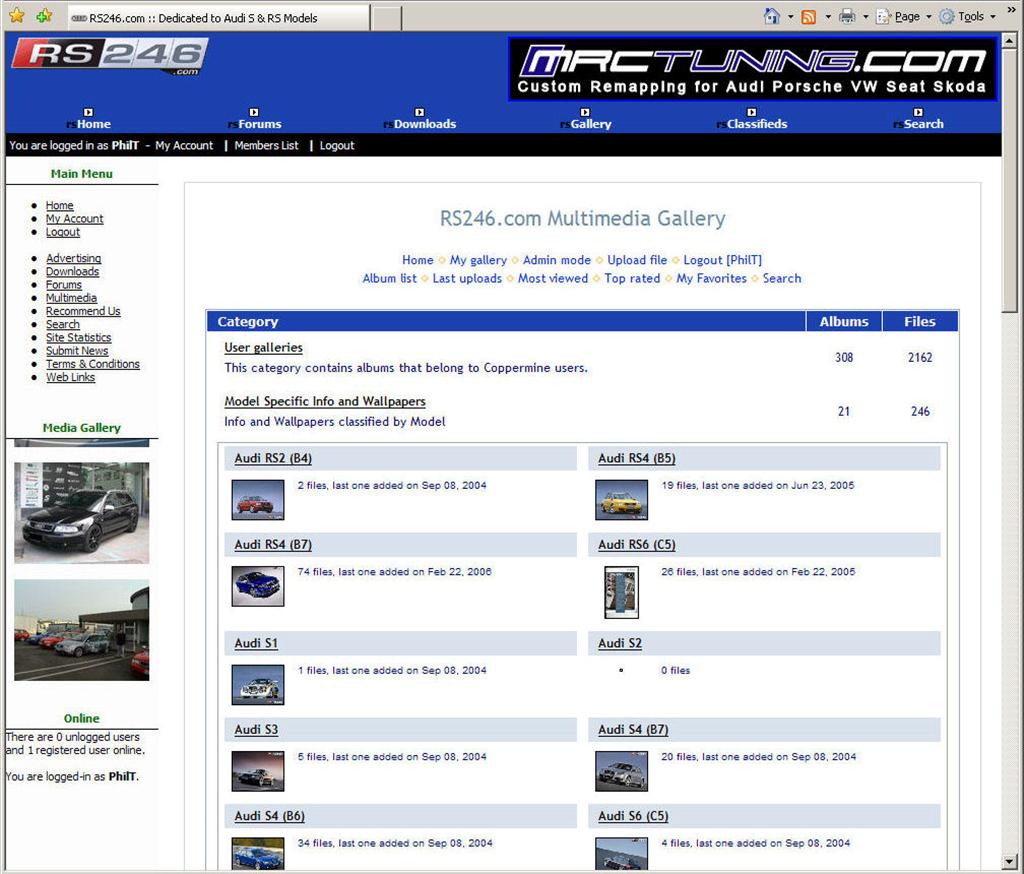Click the scrollbar down arrow
This screenshot has width=1024, height=874.
pyautogui.click(x=1008, y=860)
